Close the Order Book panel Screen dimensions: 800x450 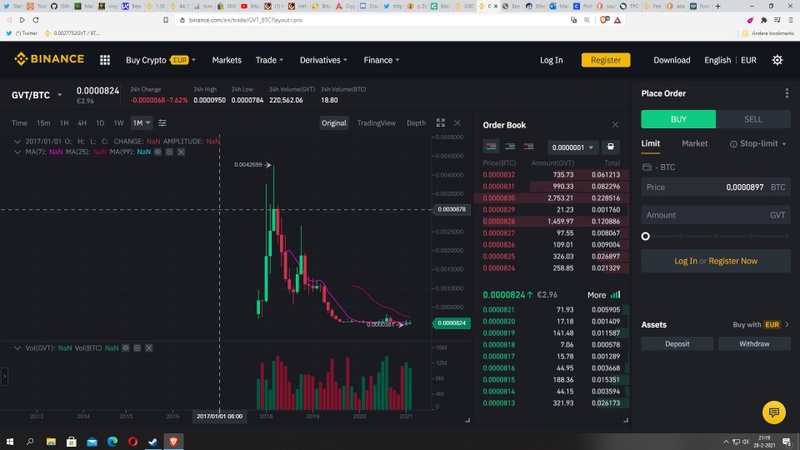(615, 125)
